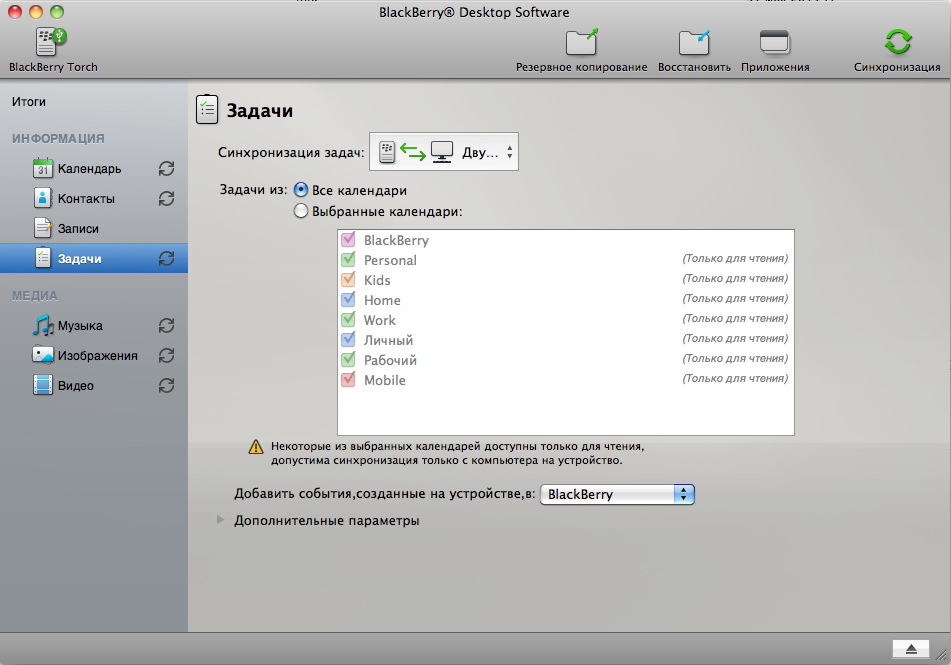Open the BlackBerry Torch device icon
Viewport: 951px width, 665px height.
point(51,42)
